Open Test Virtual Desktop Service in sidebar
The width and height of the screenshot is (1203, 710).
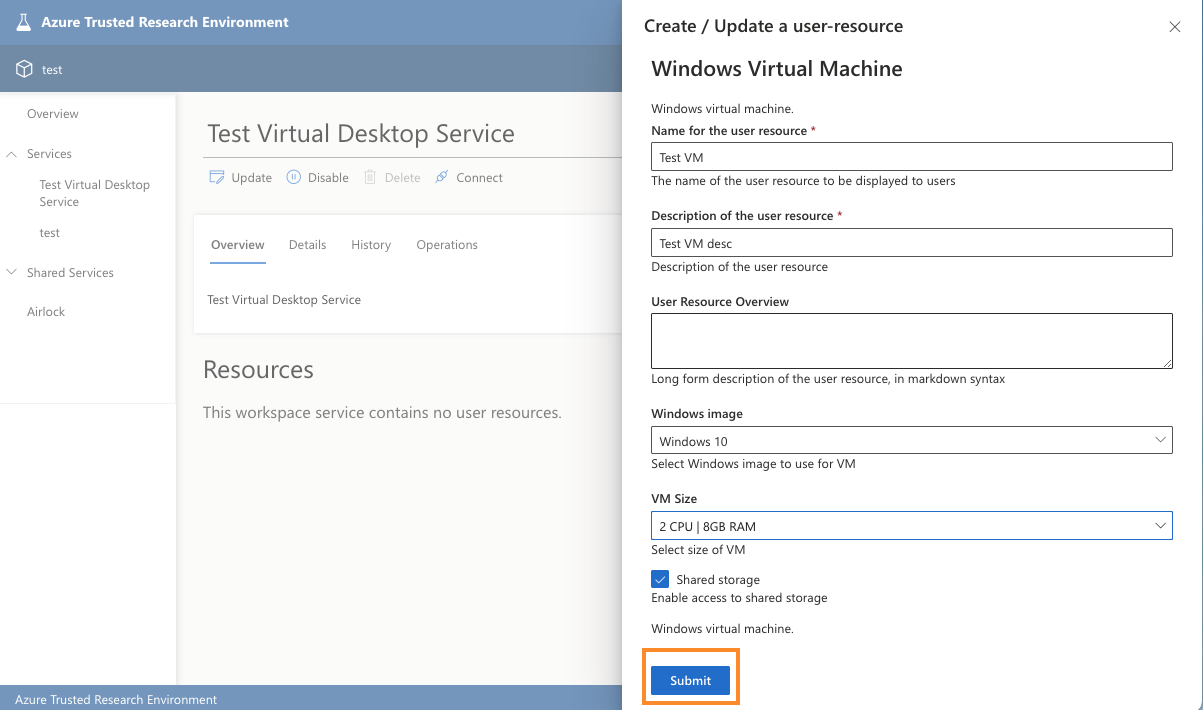94,192
